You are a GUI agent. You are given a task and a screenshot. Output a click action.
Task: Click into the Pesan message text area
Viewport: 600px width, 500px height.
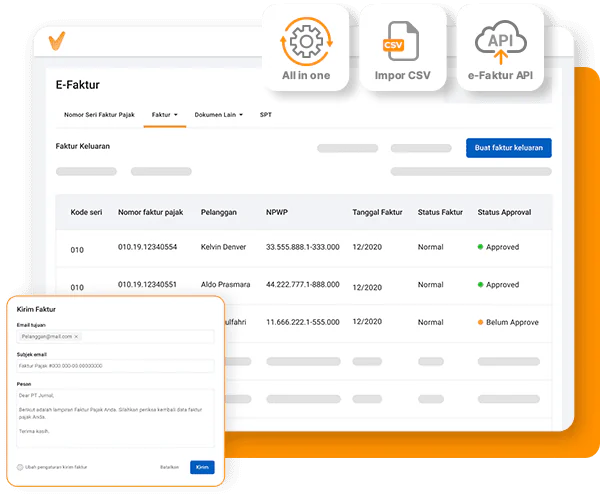[115, 418]
